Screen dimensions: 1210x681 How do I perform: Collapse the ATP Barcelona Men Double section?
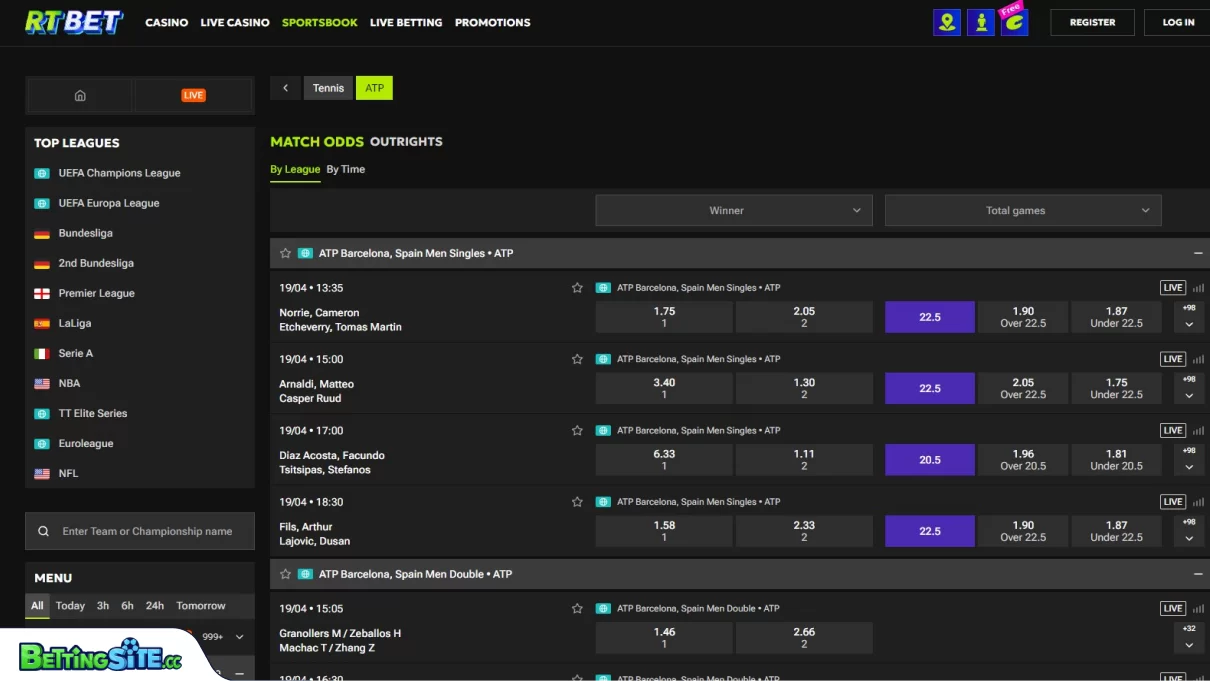(x=1197, y=575)
